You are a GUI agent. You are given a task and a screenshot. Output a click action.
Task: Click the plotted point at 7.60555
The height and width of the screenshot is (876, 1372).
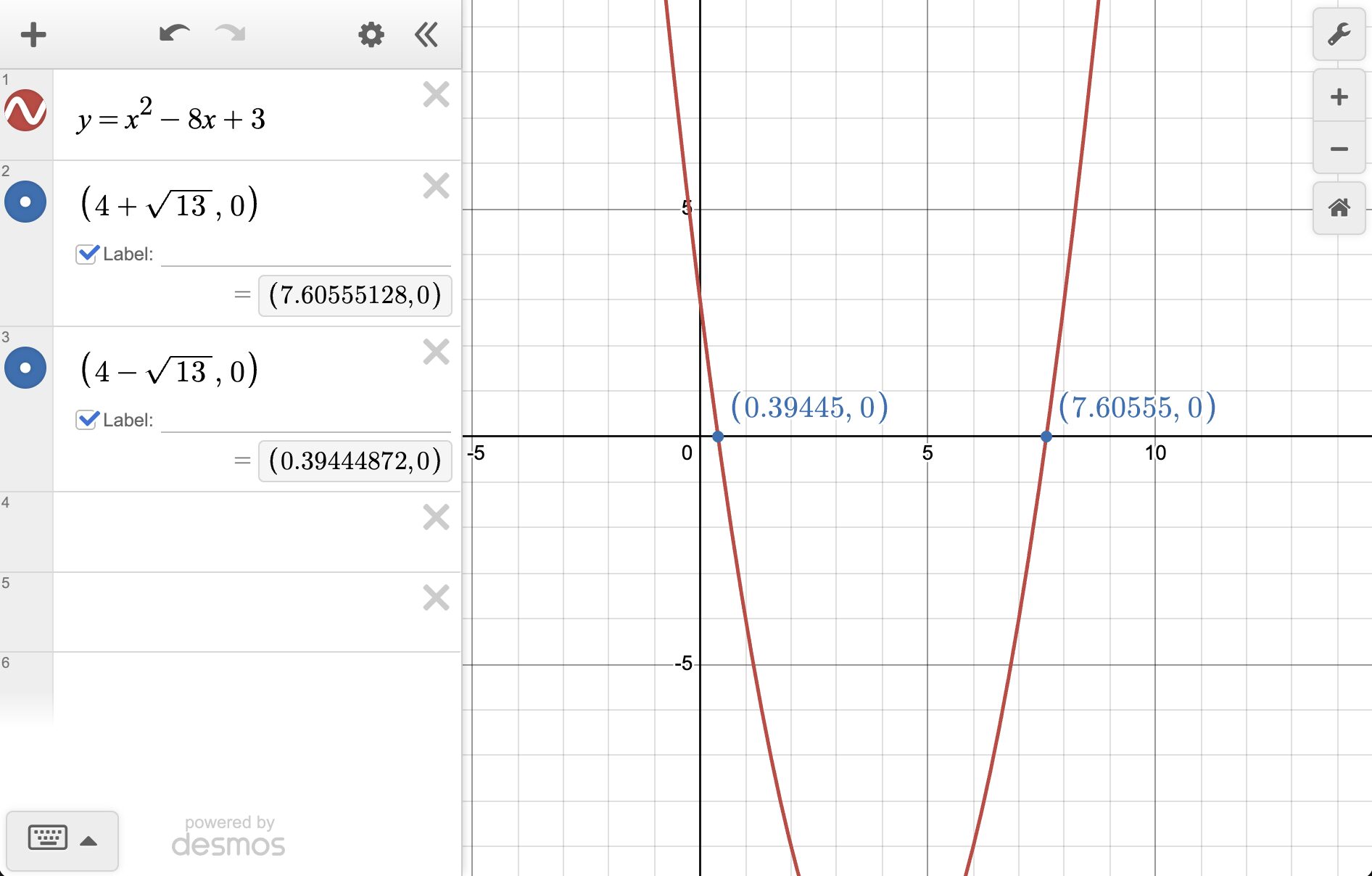click(1046, 437)
